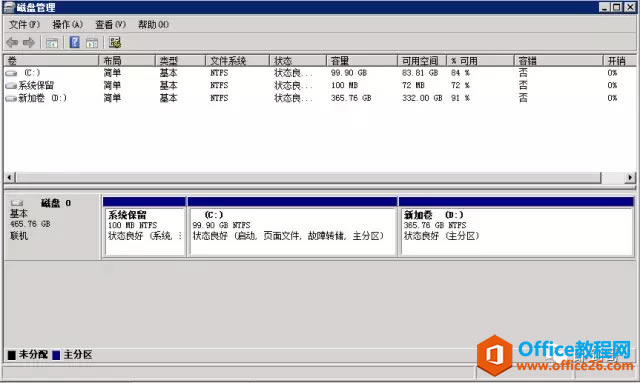The height and width of the screenshot is (383, 640).
Task: Click the 365.76 GB capacity cell in list
Action: click(x=351, y=98)
